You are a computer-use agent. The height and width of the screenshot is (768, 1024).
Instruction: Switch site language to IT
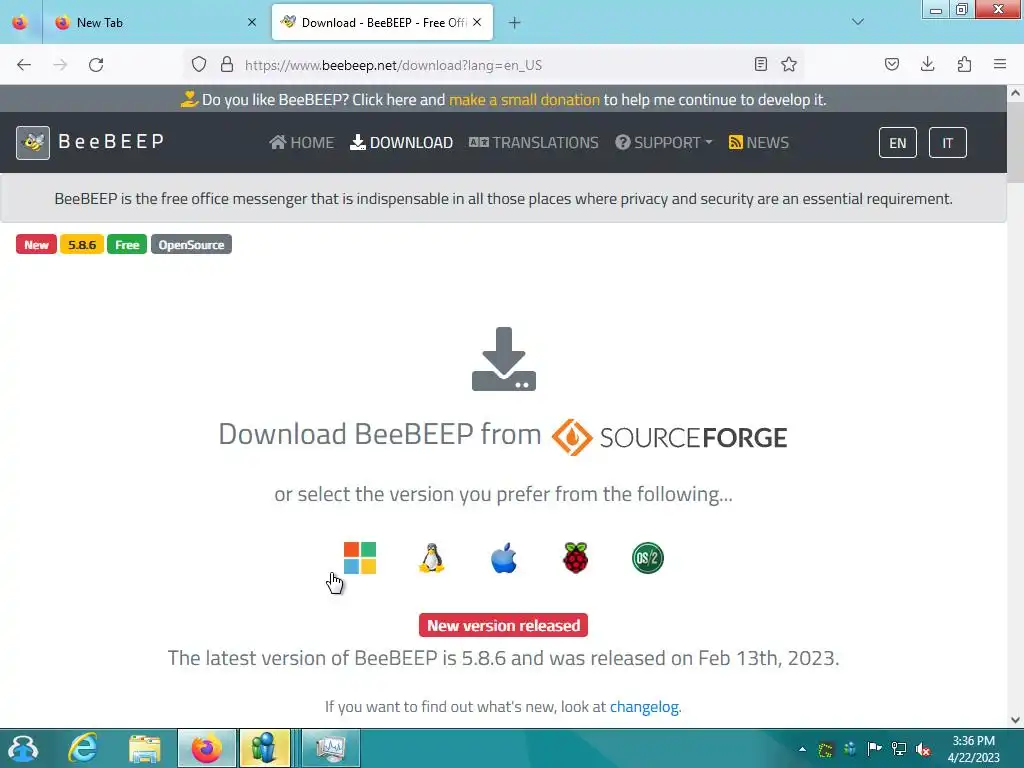947,143
